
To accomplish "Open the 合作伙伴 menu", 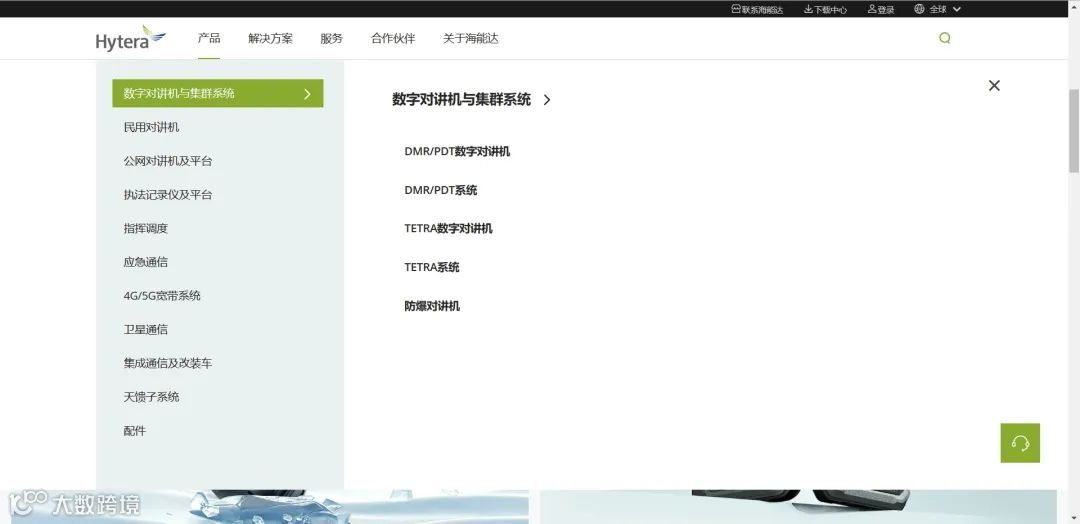I will [393, 39].
